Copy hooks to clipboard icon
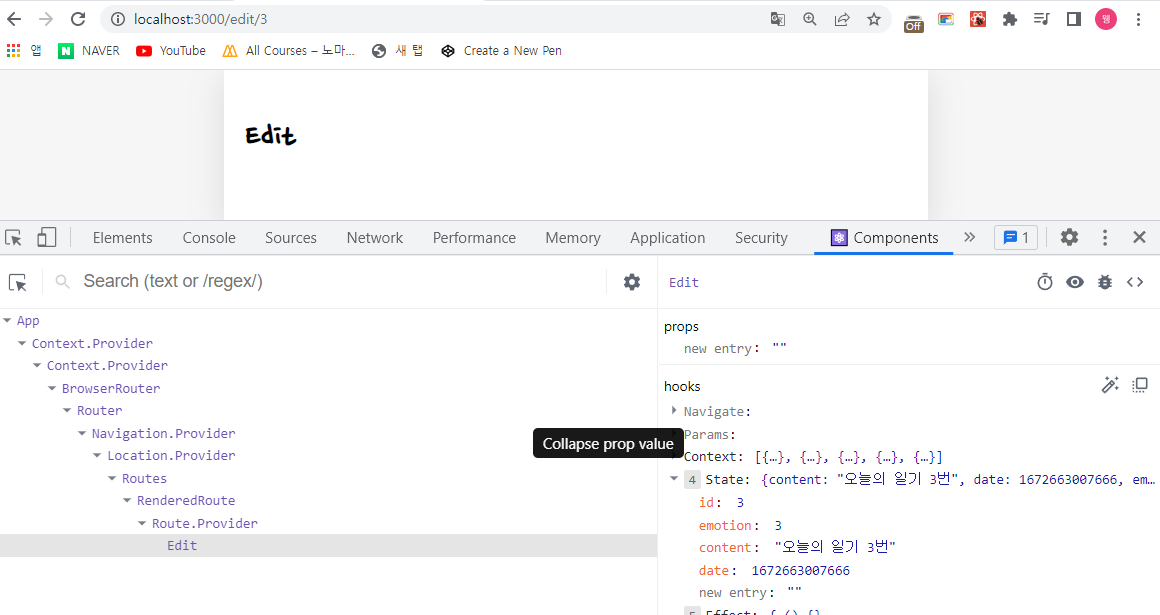 1140,385
